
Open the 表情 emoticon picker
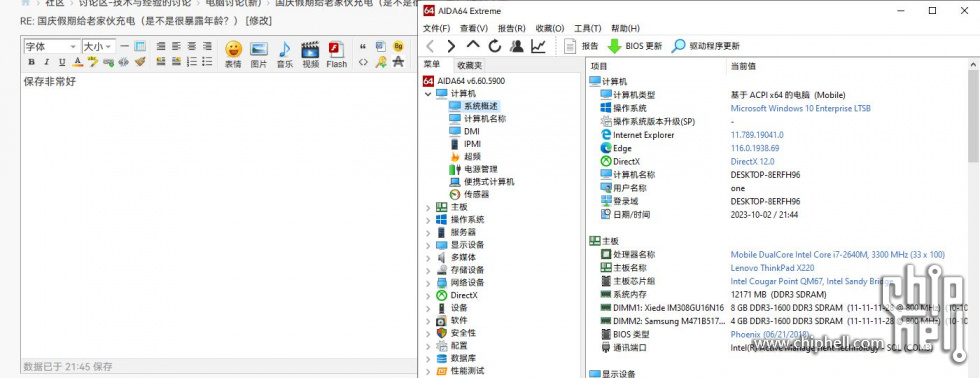233,54
